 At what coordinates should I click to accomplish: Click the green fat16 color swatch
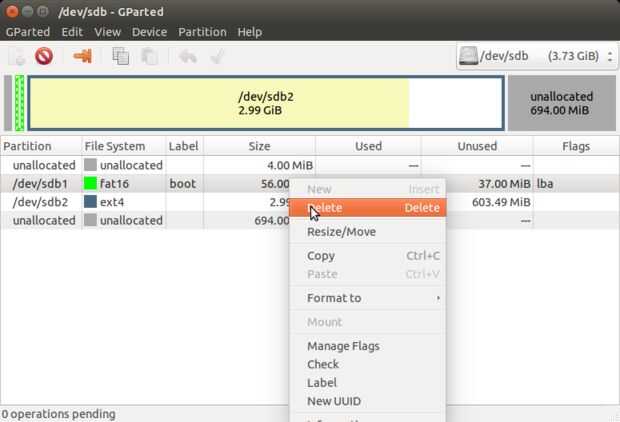[90, 184]
